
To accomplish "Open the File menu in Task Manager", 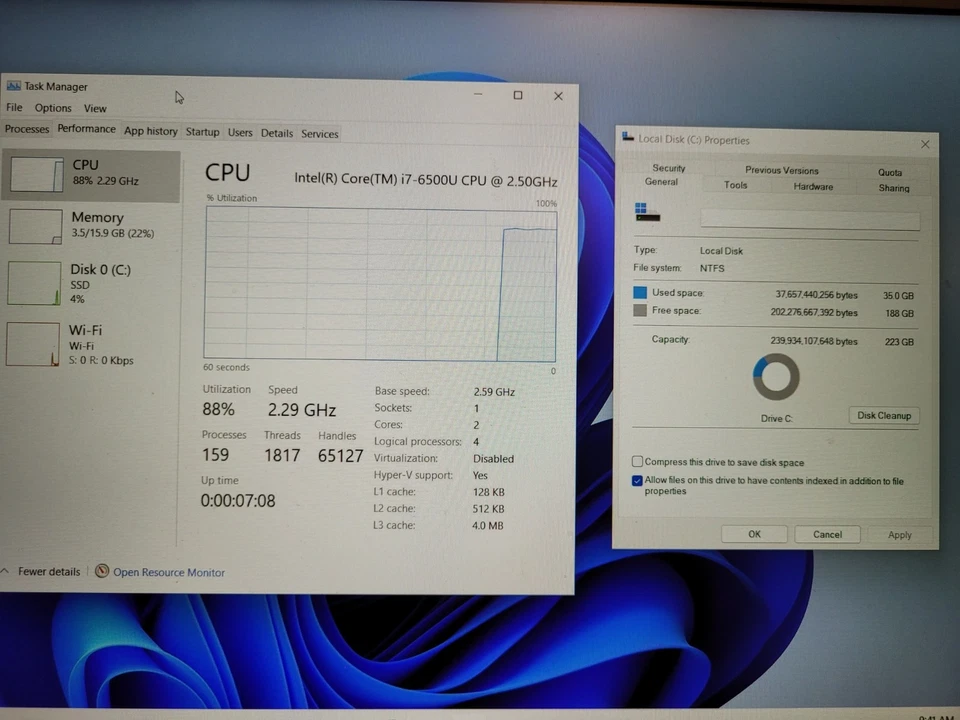I will [x=14, y=107].
